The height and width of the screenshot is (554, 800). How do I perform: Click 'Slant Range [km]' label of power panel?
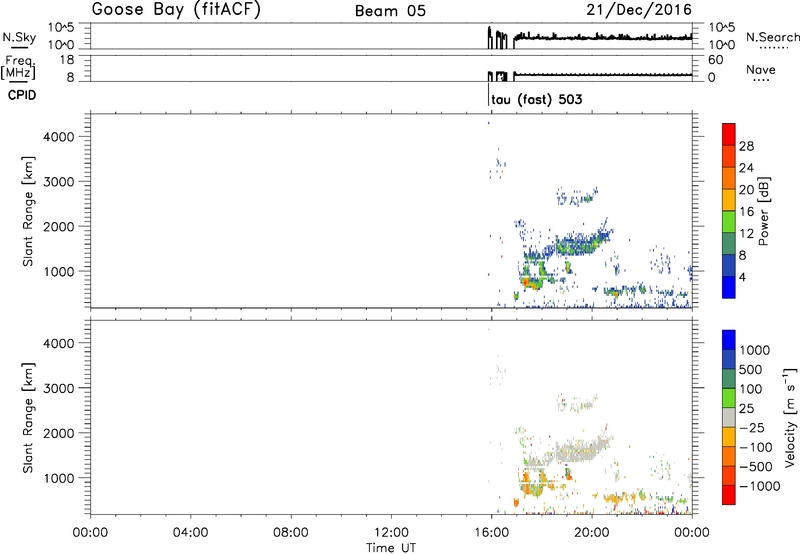pos(28,211)
